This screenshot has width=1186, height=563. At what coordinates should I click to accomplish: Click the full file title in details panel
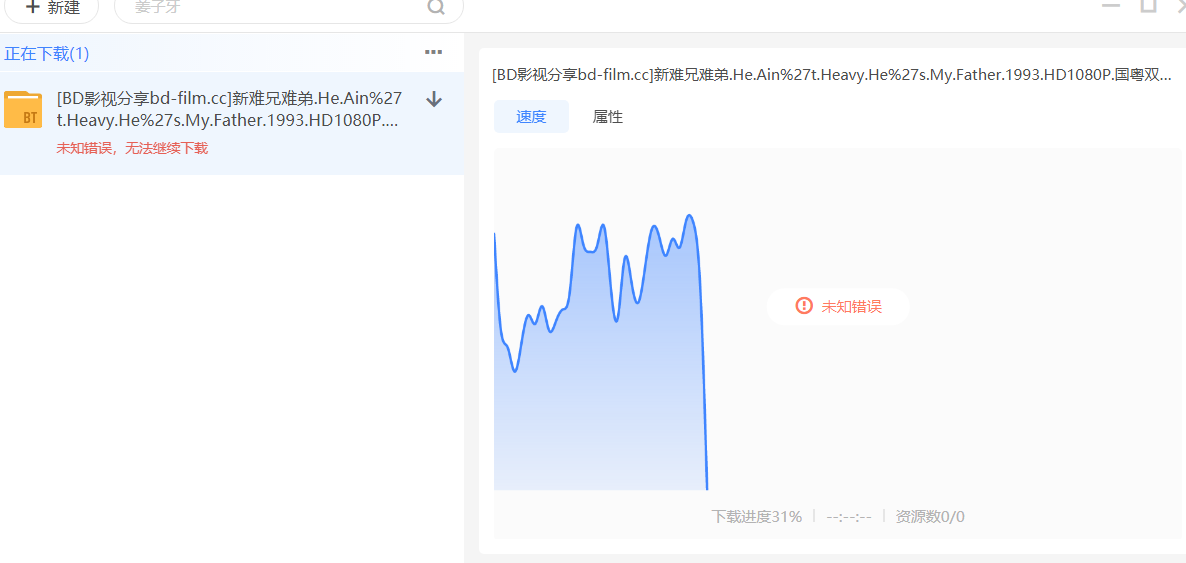831,76
